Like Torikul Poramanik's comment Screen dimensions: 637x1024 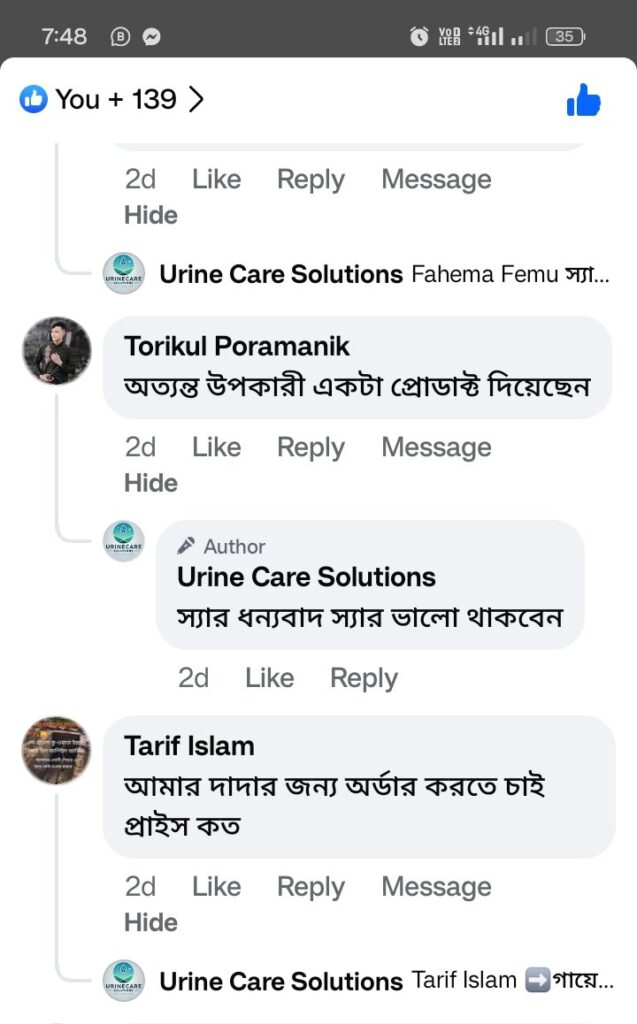[216, 447]
